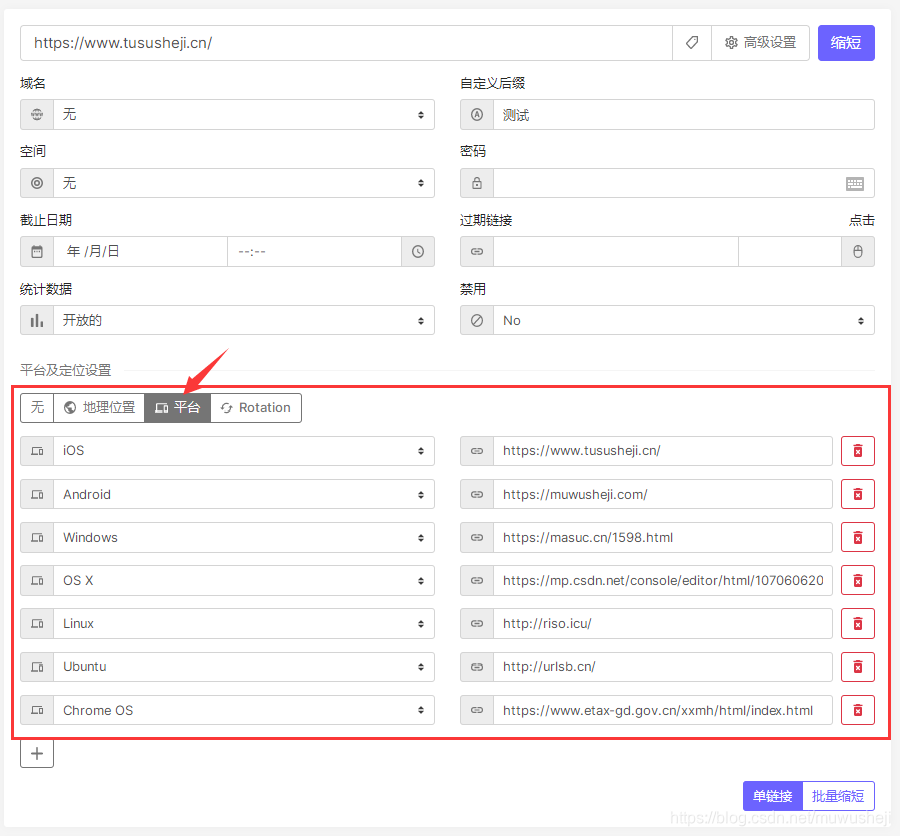Click the OS X link field with mp.csdn.net
900x836 pixels.
click(x=663, y=580)
